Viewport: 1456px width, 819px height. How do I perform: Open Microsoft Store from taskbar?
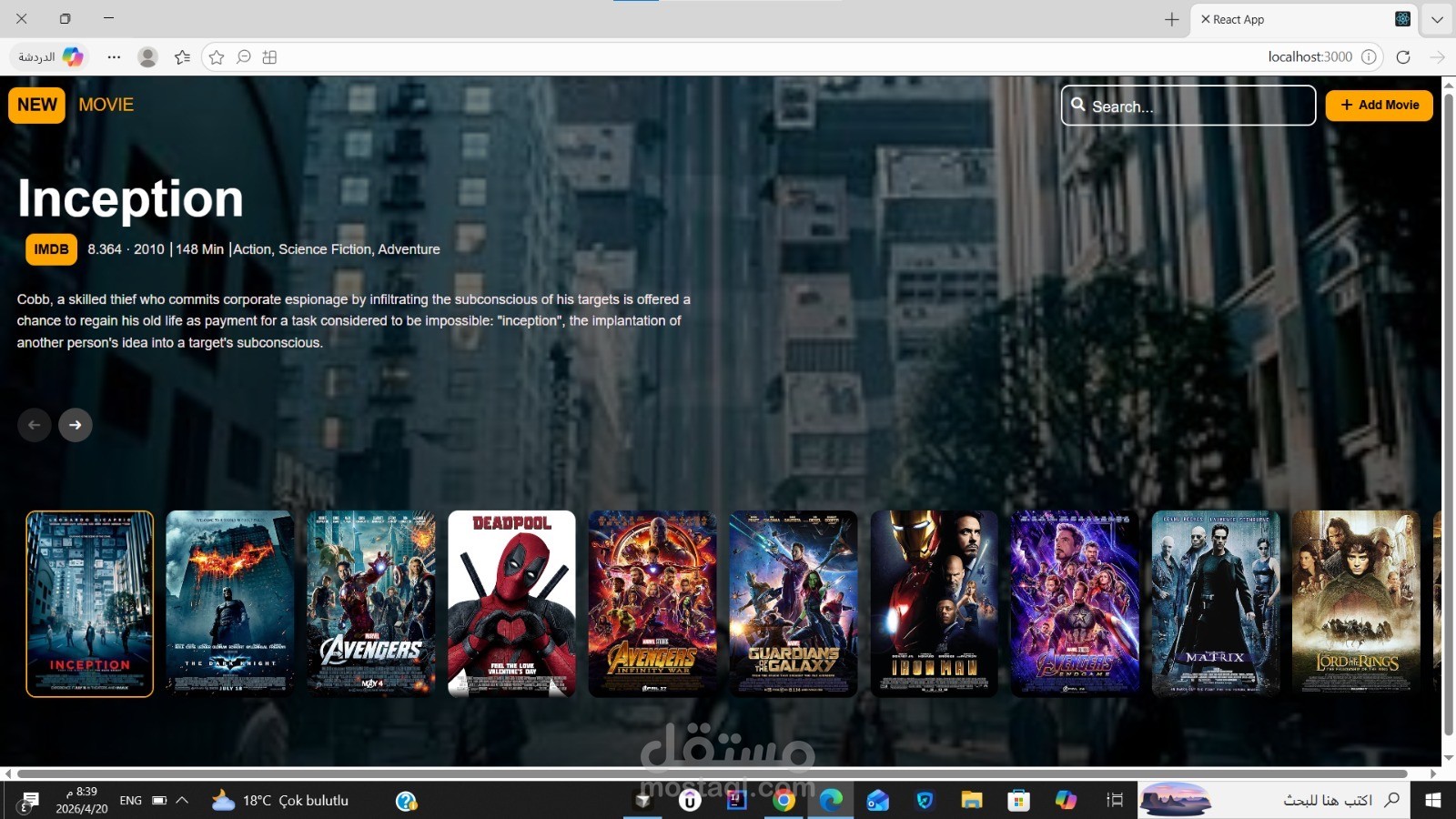point(1018,800)
